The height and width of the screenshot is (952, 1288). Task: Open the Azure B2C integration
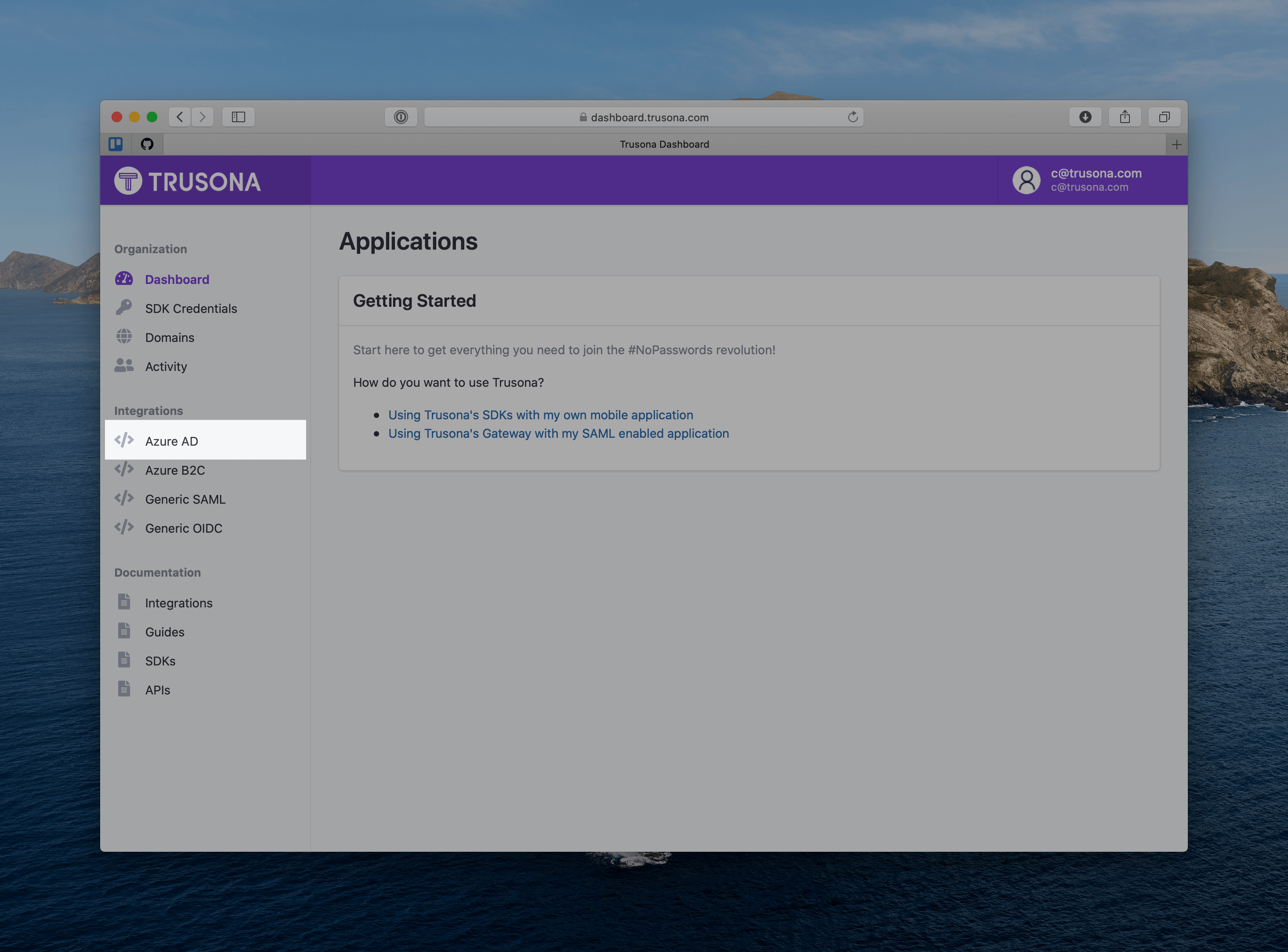175,470
